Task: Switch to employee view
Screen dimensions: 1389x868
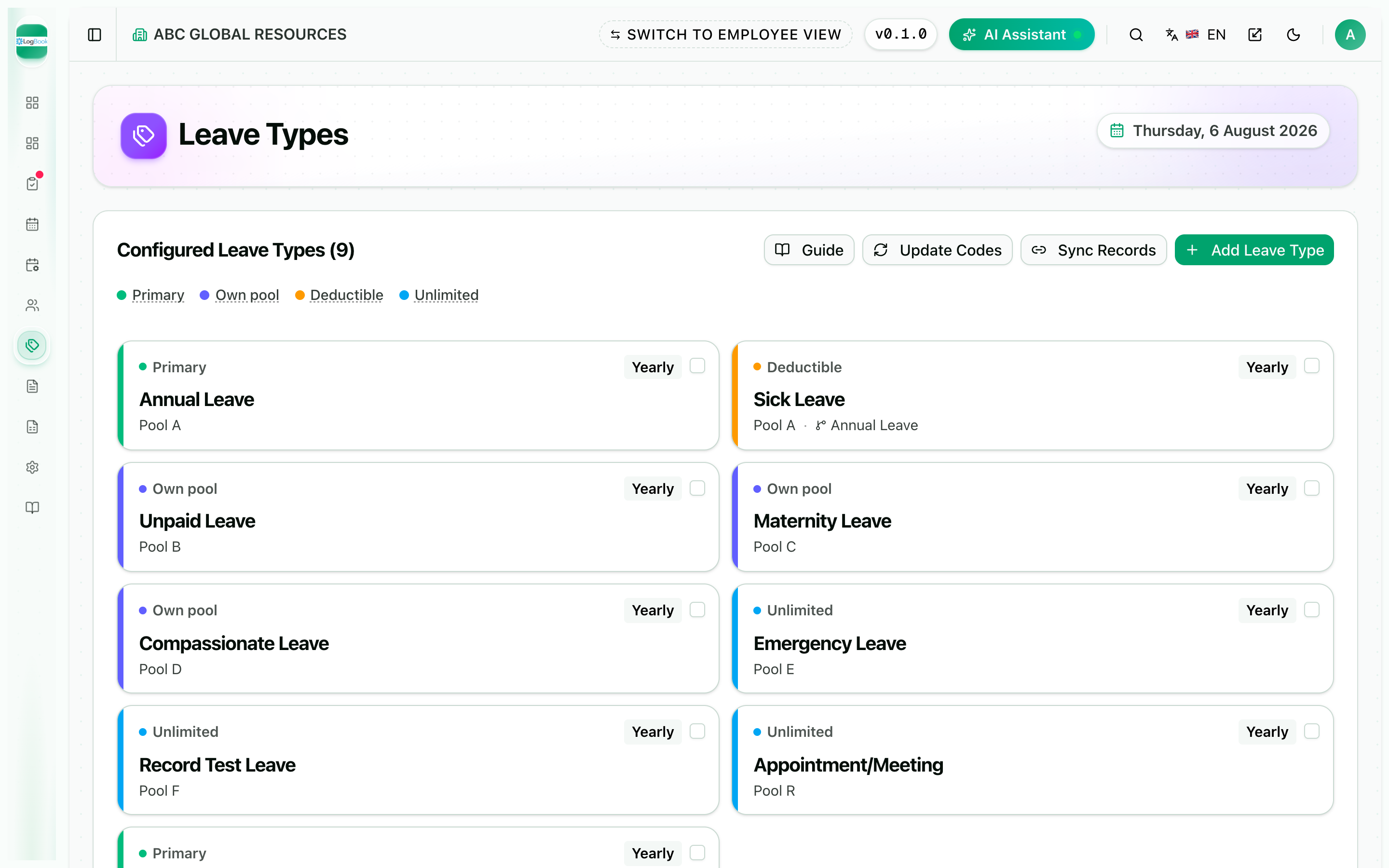Action: click(x=725, y=34)
